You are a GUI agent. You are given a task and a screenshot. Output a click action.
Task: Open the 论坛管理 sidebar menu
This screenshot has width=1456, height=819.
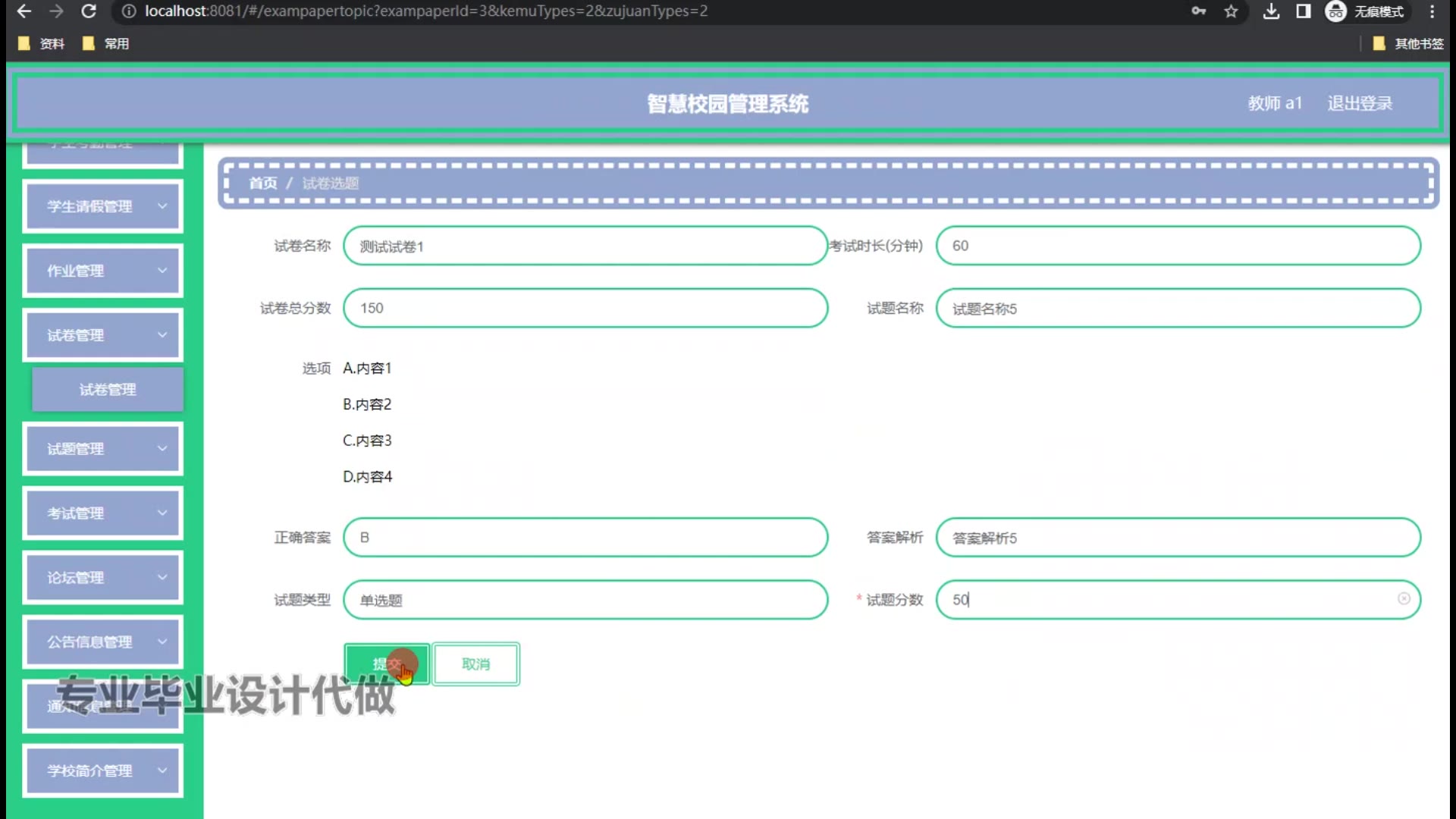click(x=103, y=578)
